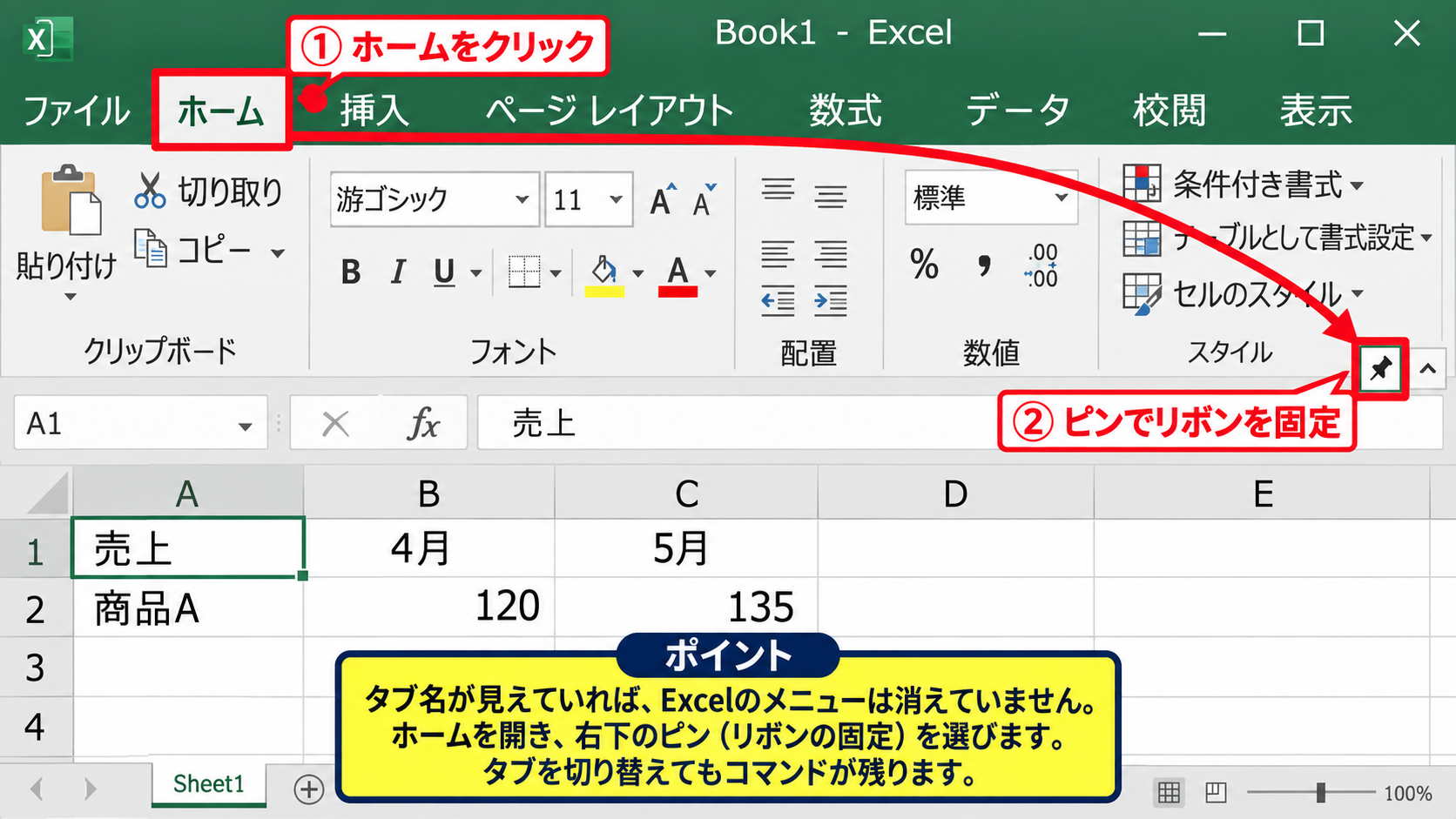Toggle Underline formatting
This screenshot has height=819, width=1456.
(444, 272)
